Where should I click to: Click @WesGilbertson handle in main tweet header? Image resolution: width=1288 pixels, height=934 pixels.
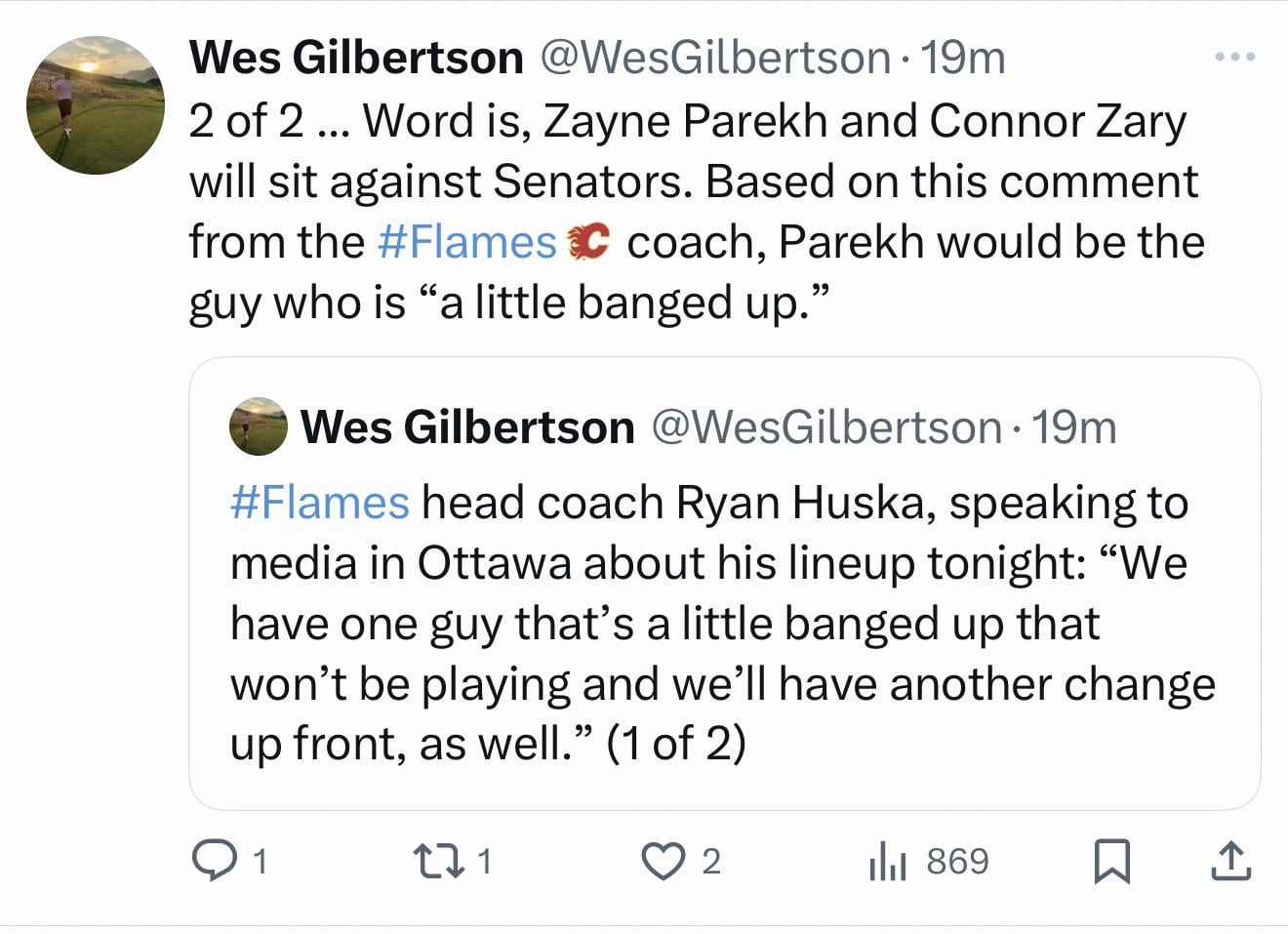[714, 58]
